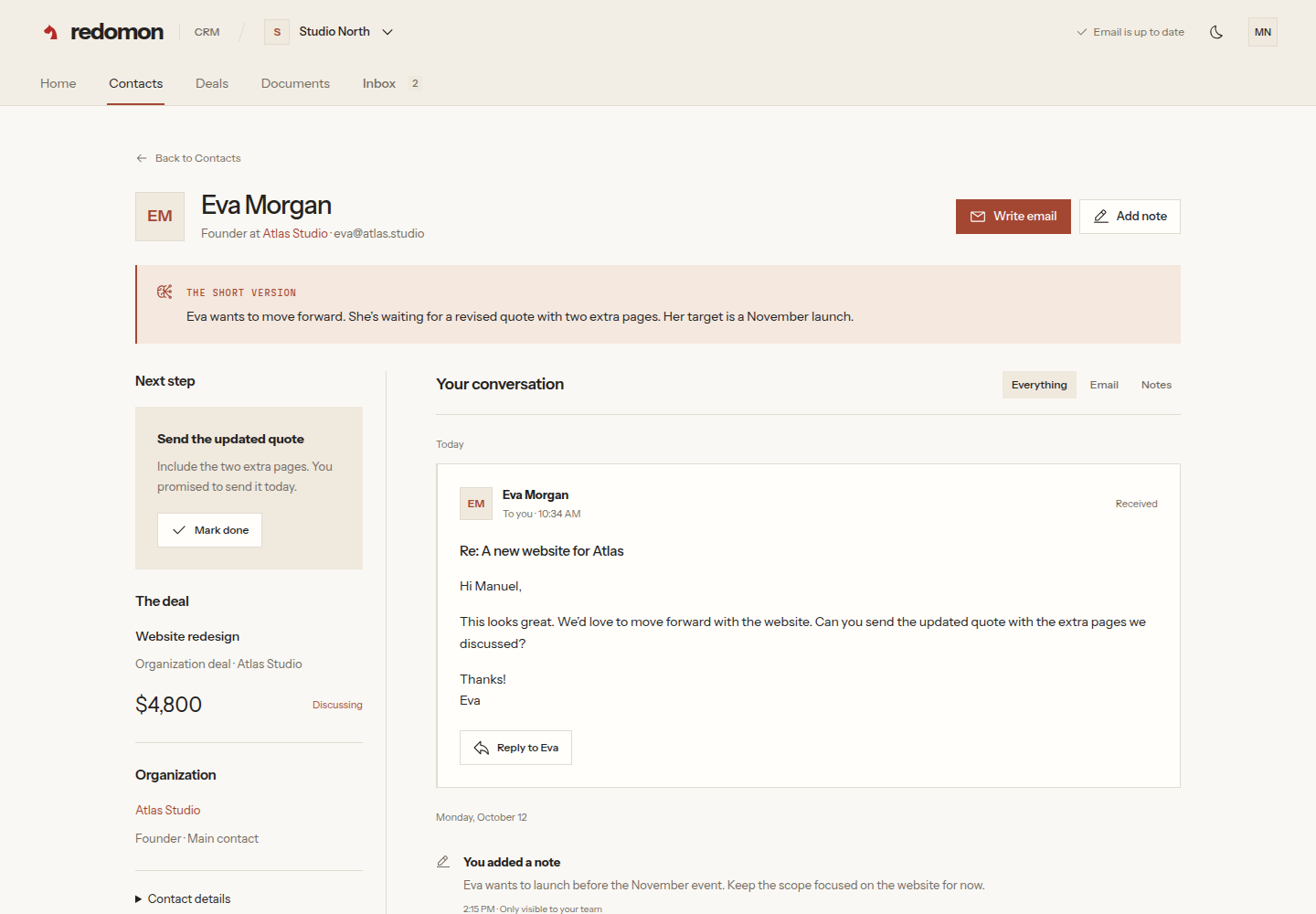
Task: Toggle dark mode moon icon
Action: (1216, 32)
